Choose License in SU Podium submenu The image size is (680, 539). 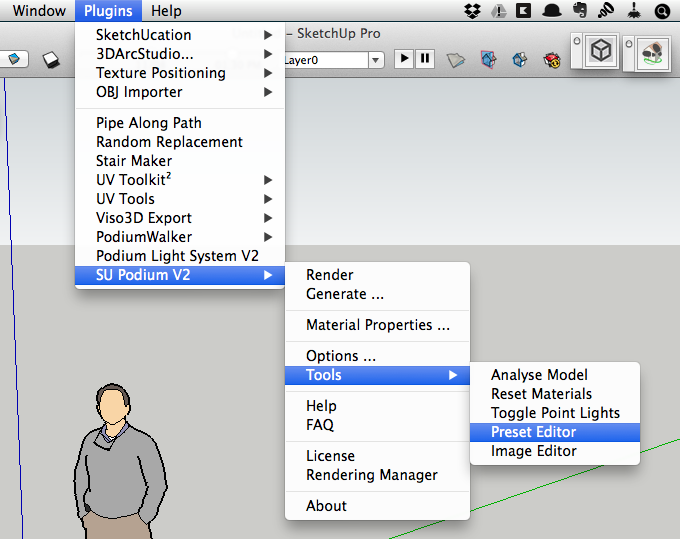click(377, 456)
